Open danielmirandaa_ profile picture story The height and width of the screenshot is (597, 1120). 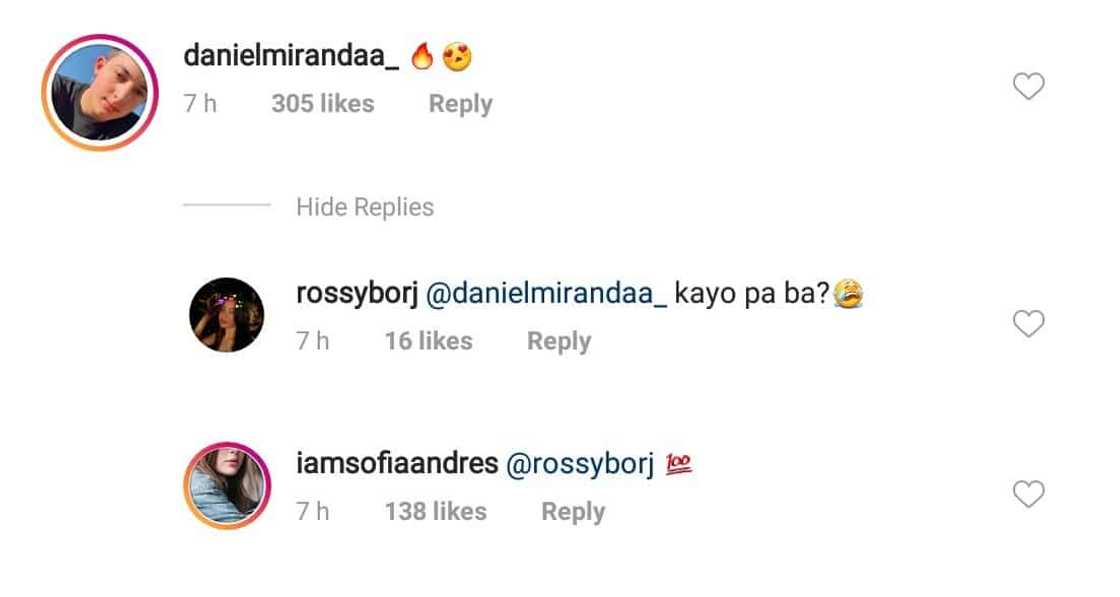click(100, 92)
